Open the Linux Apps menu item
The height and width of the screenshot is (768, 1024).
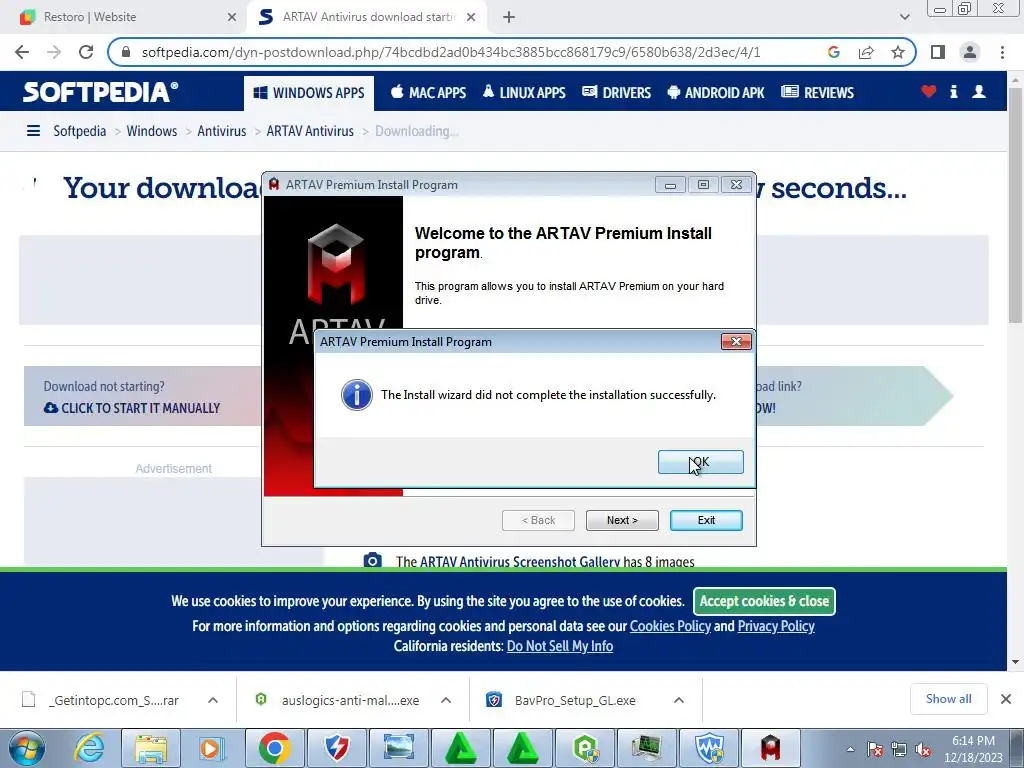pos(524,93)
